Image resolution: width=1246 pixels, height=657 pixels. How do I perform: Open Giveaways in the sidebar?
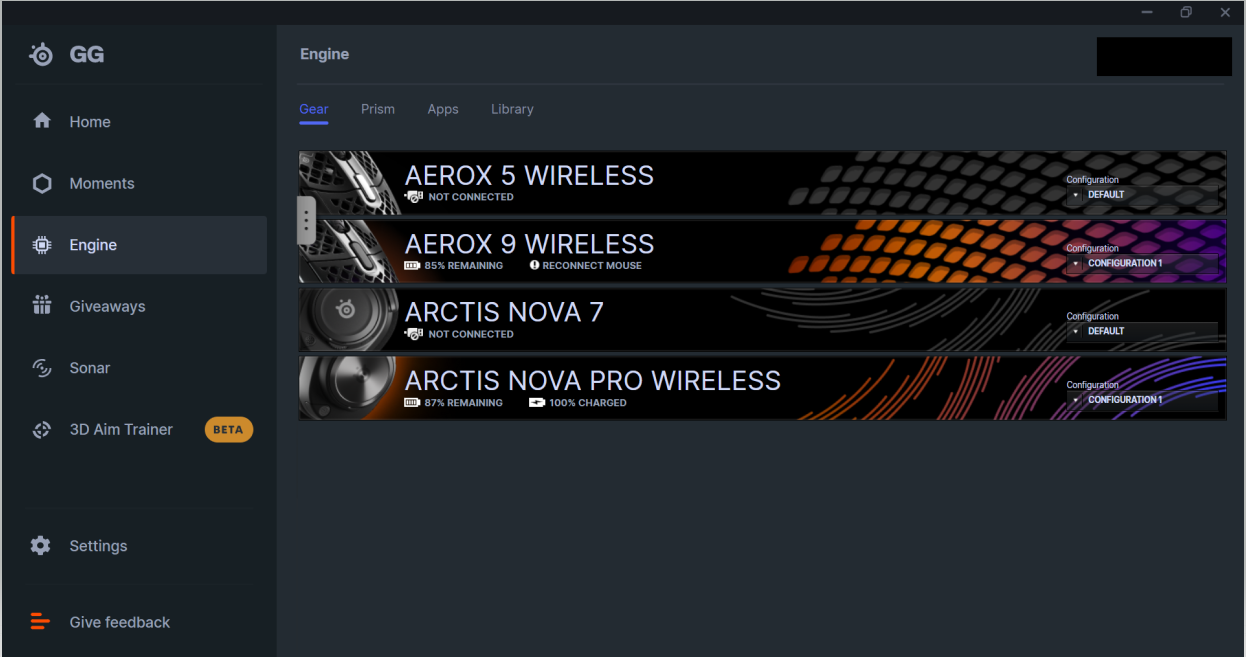coord(139,307)
